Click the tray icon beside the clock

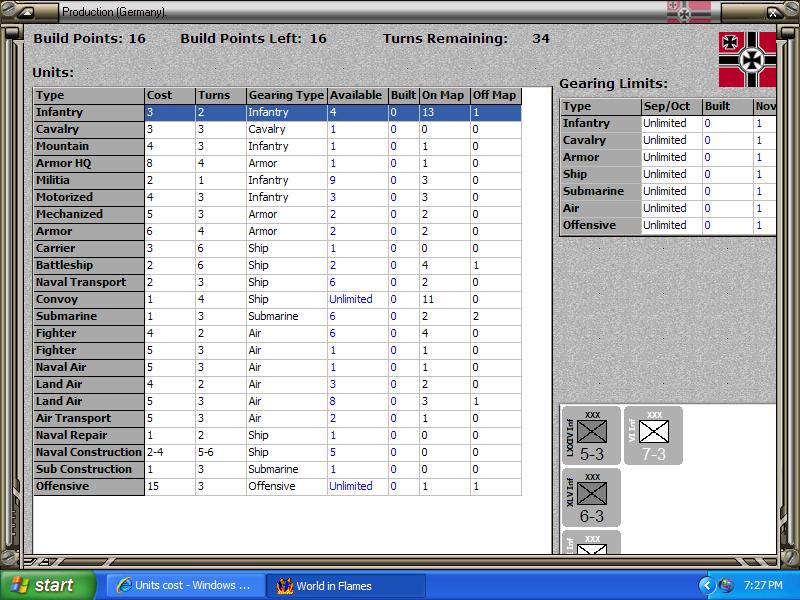[725, 585]
